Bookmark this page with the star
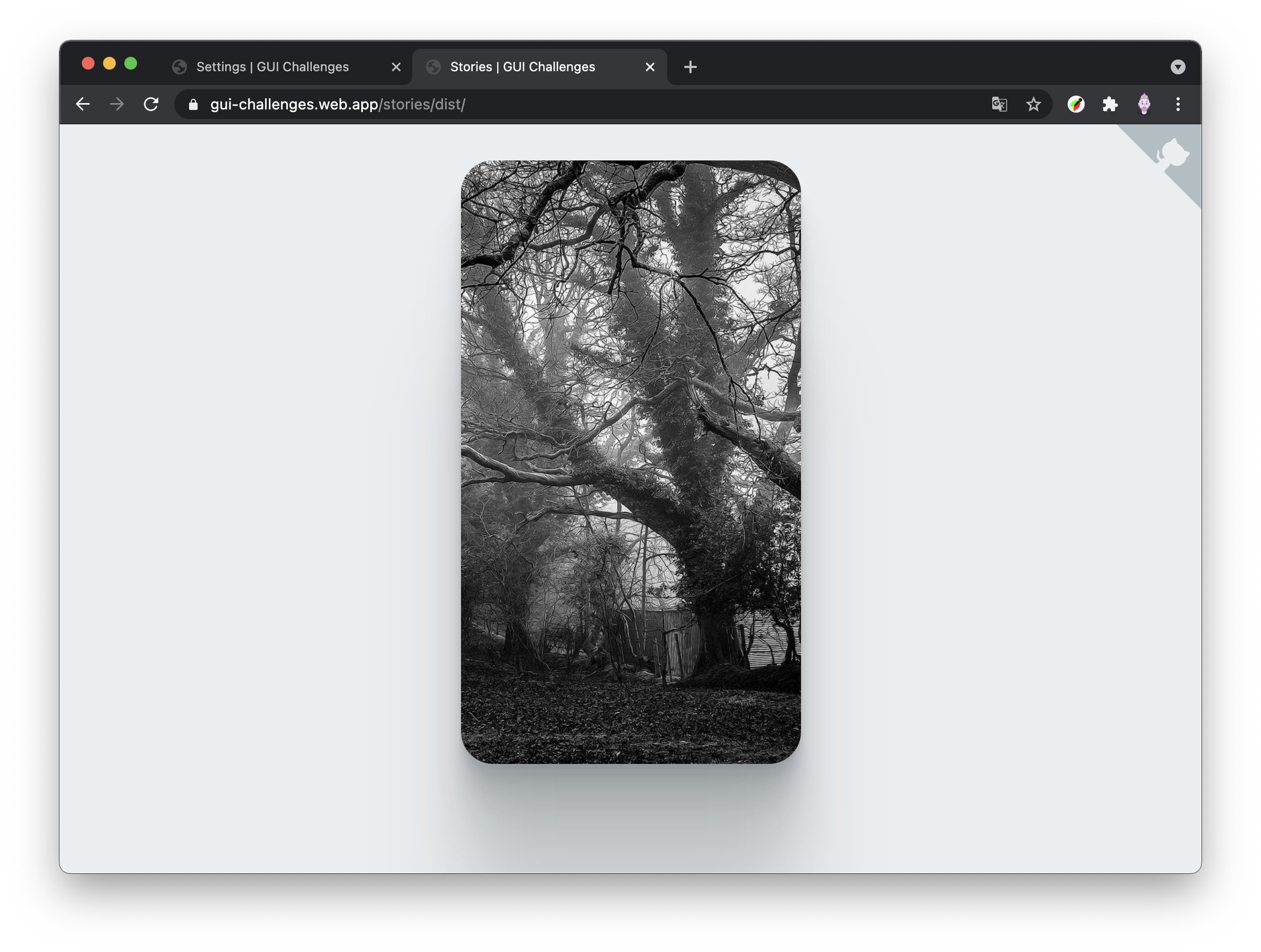 (x=1034, y=104)
